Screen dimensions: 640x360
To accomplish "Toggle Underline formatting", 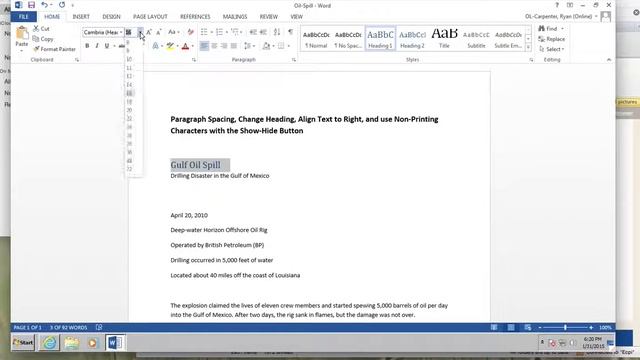I will 107,46.
